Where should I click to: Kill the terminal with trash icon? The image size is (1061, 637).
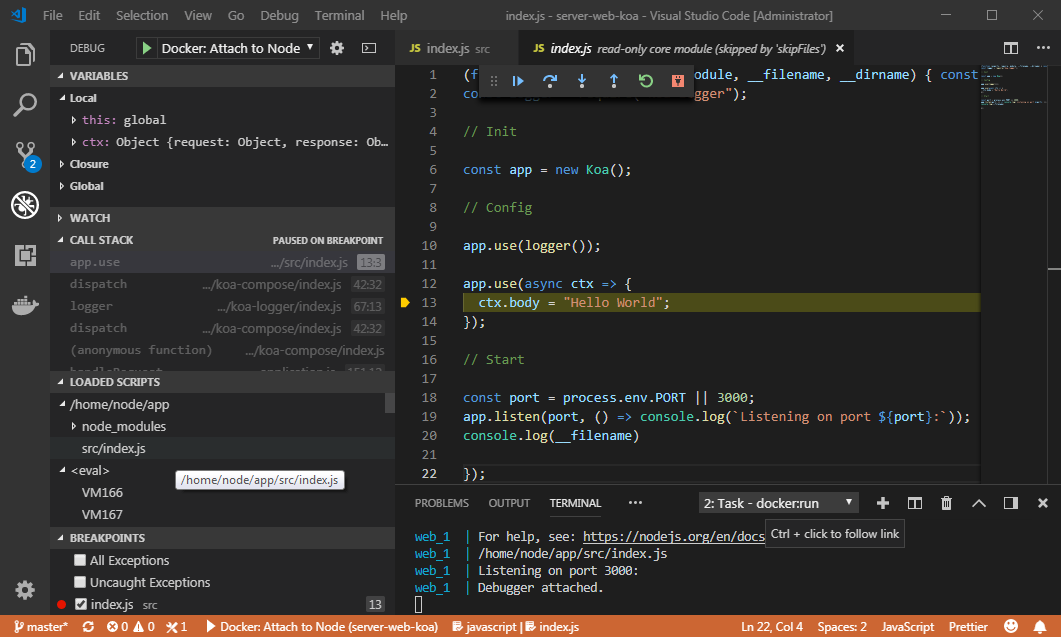pos(946,503)
